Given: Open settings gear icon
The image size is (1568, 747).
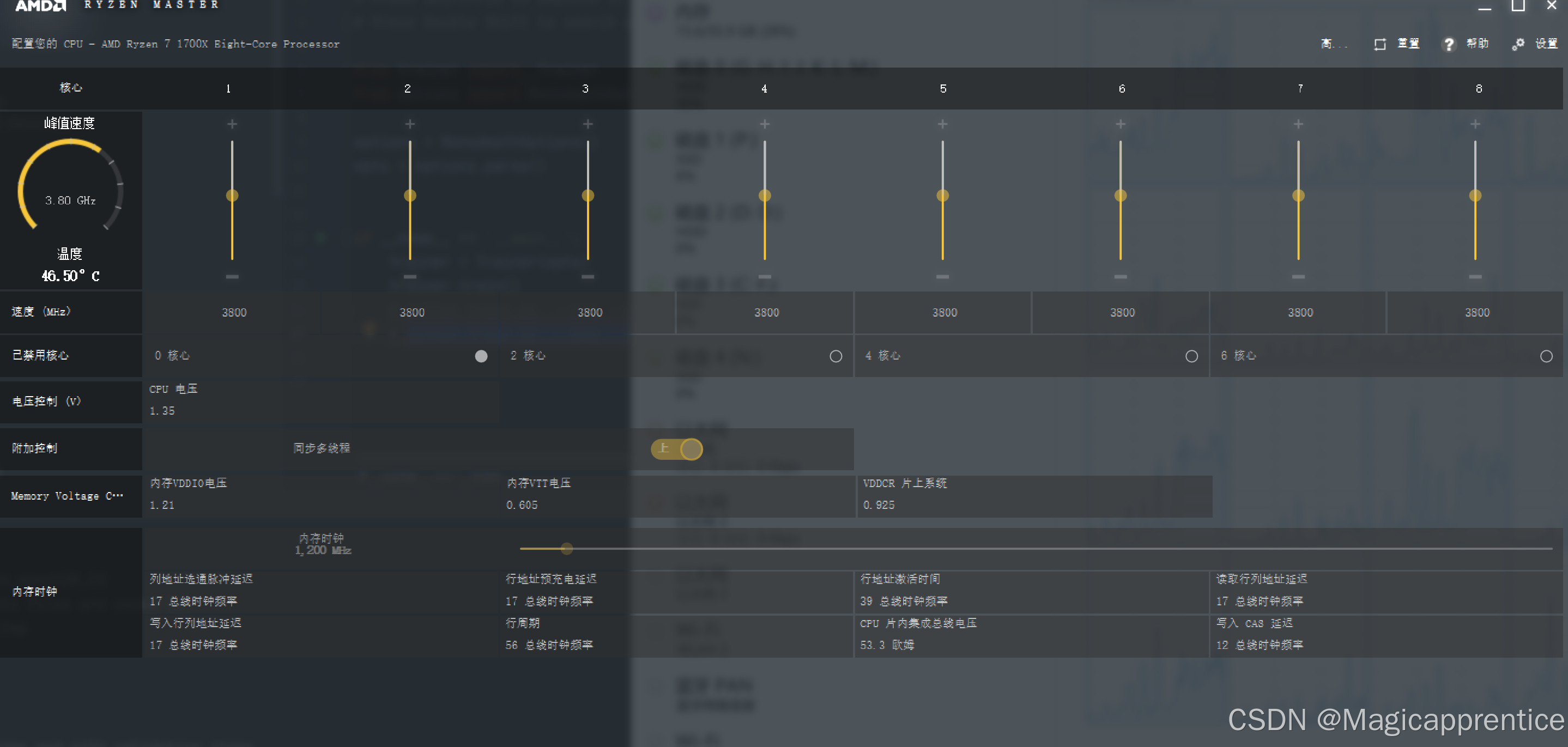Looking at the screenshot, I should pos(1518,45).
